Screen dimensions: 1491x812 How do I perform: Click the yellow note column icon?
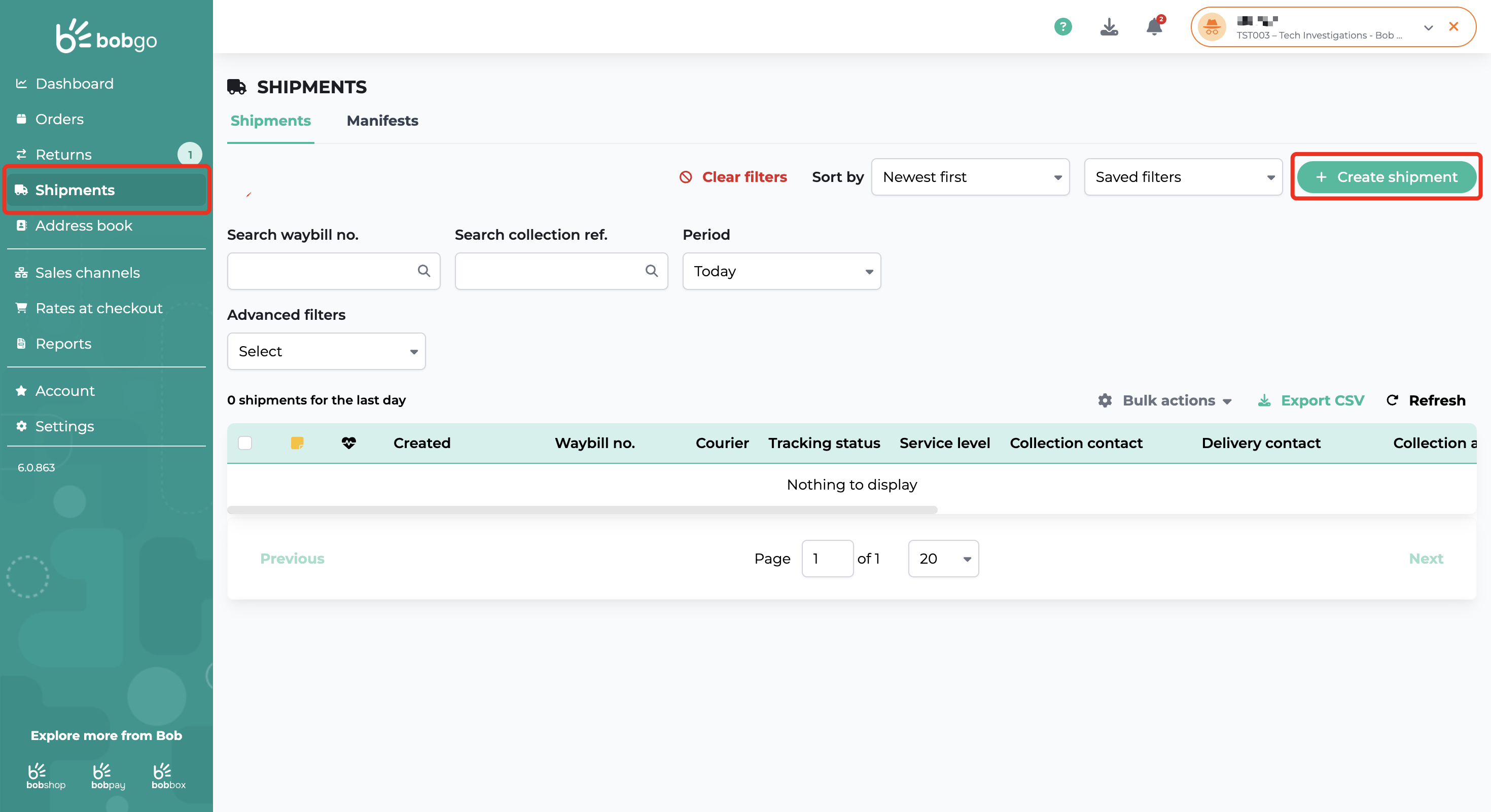pos(297,443)
